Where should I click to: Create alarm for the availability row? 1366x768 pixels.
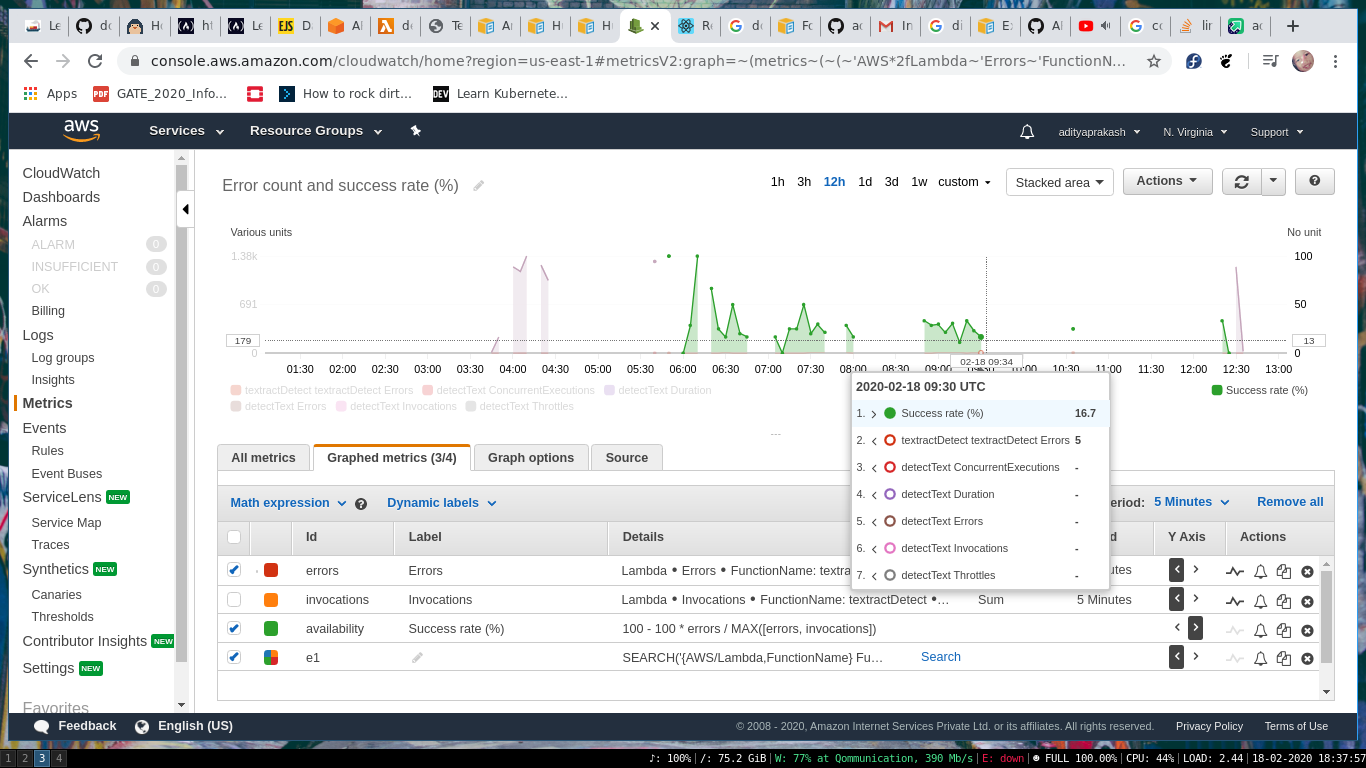[x=1260, y=630]
